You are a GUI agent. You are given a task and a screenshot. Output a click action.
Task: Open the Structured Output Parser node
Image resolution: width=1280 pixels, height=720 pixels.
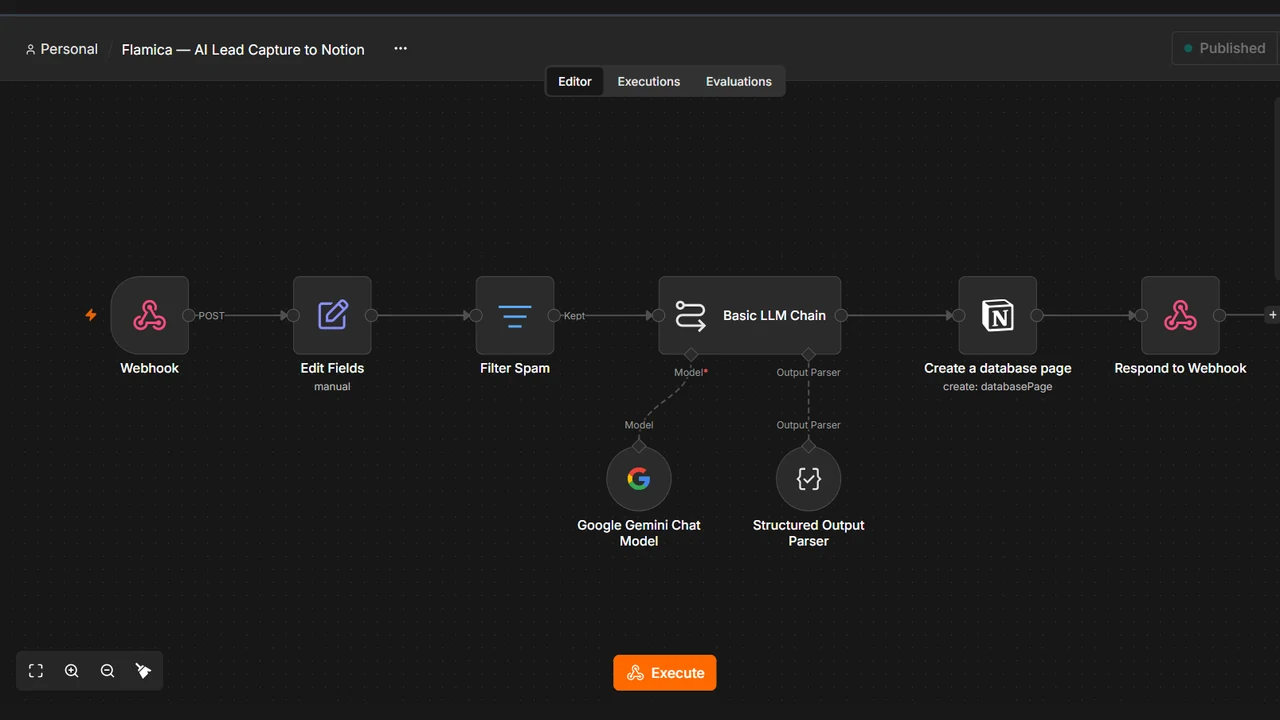click(809, 479)
